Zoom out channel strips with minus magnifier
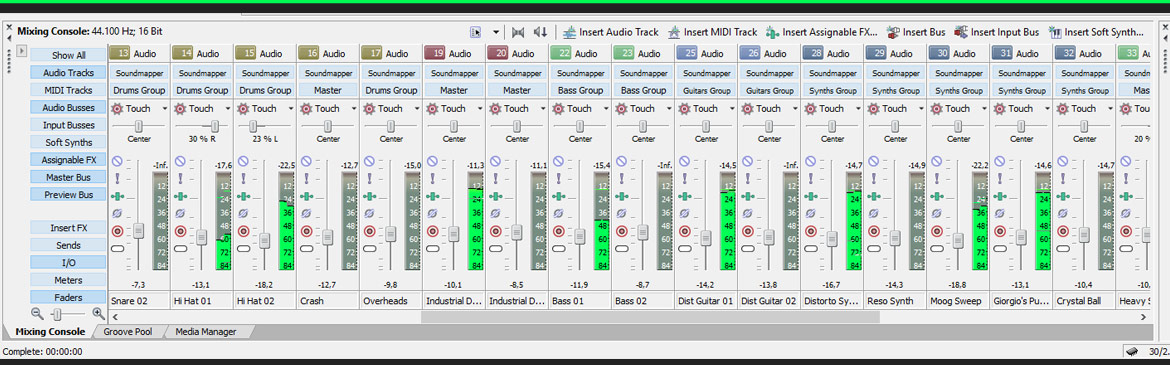This screenshot has width=1170, height=365. pyautogui.click(x=37, y=313)
